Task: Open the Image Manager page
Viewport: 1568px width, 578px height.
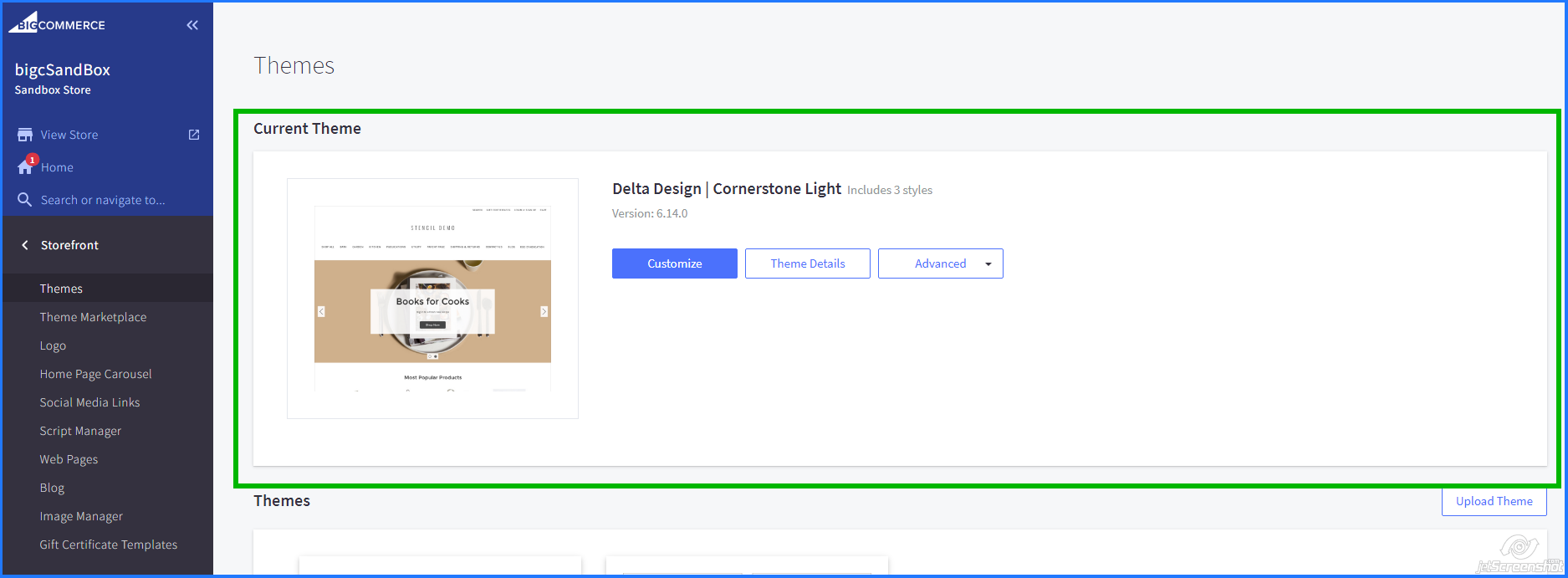Action: tap(81, 516)
